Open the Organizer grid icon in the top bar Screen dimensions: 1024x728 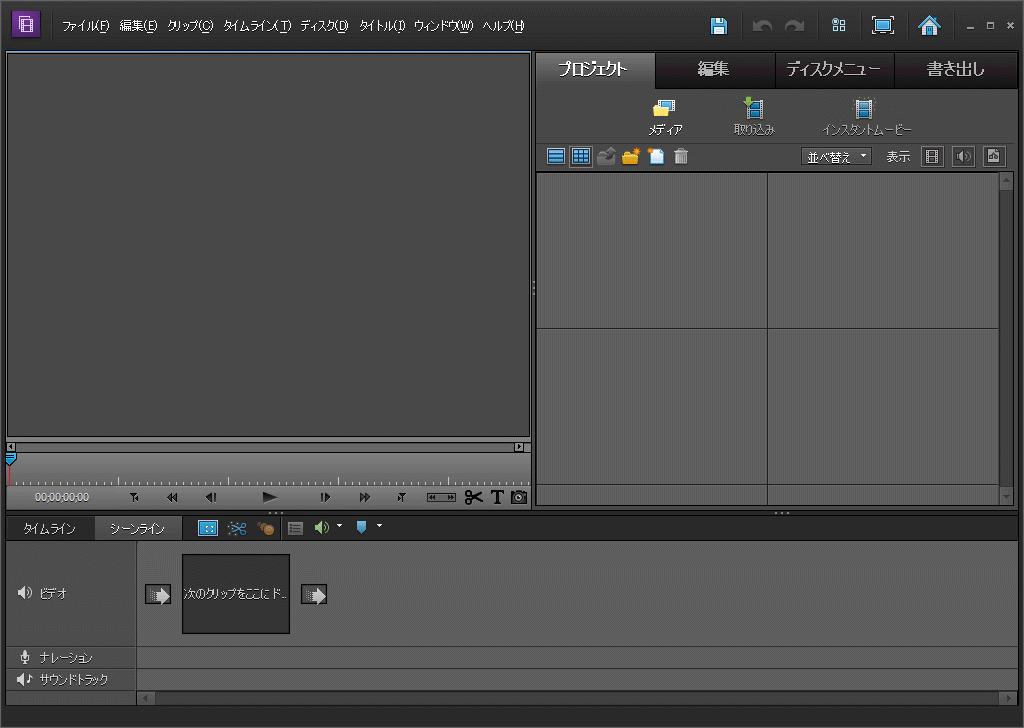tap(839, 26)
